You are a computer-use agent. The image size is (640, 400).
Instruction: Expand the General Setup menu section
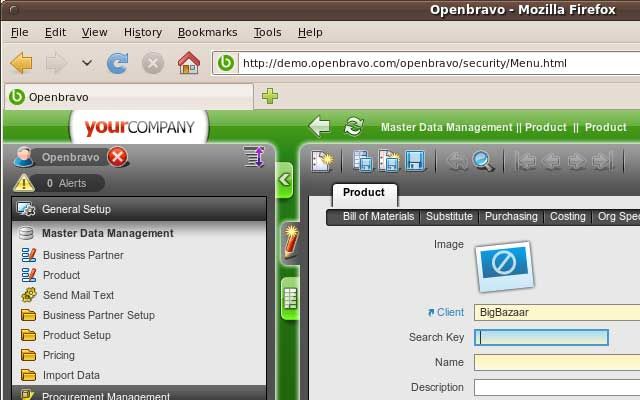[139, 209]
